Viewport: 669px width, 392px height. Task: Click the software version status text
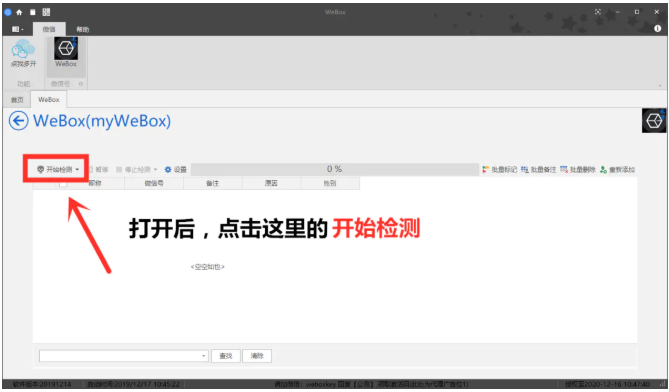[42, 384]
